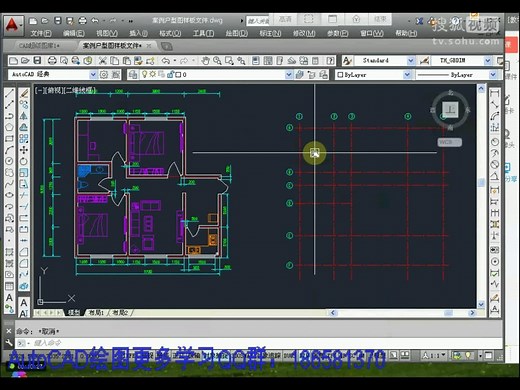Activate Zoom Realtime magnifier tool

(217, 60)
